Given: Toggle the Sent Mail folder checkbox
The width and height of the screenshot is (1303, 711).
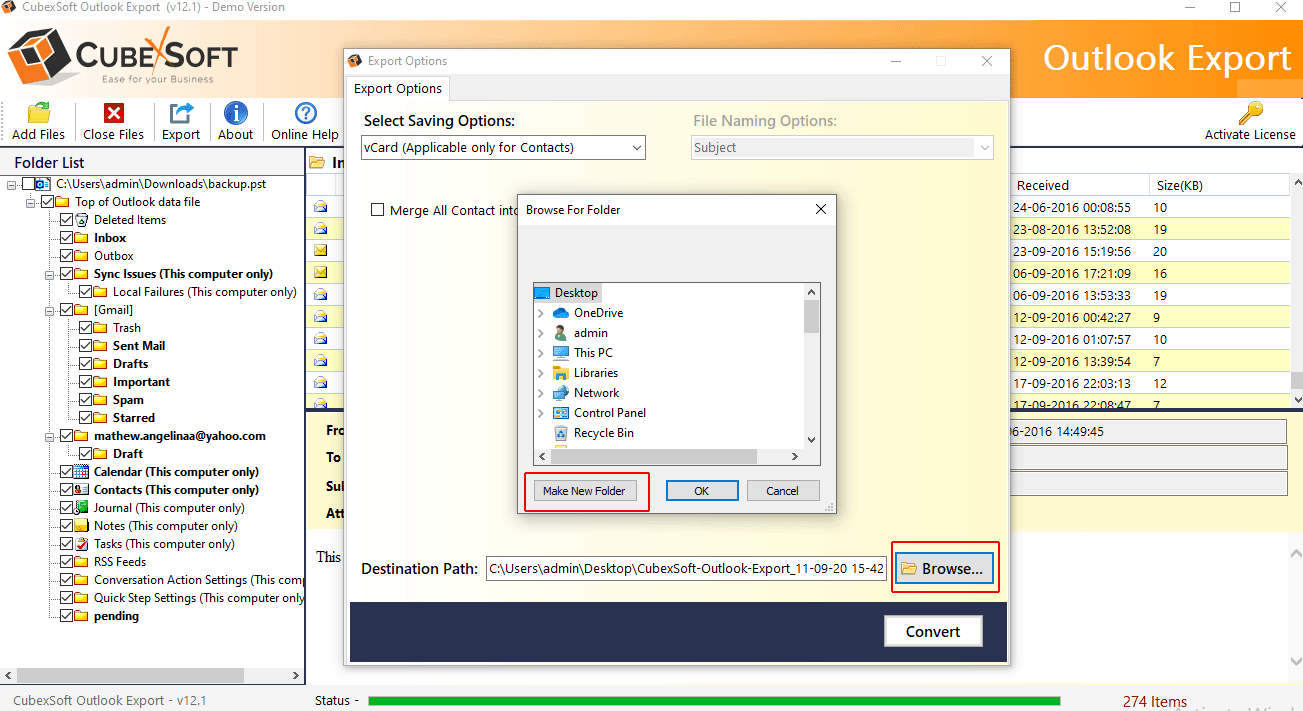Looking at the screenshot, I should pos(85,346).
